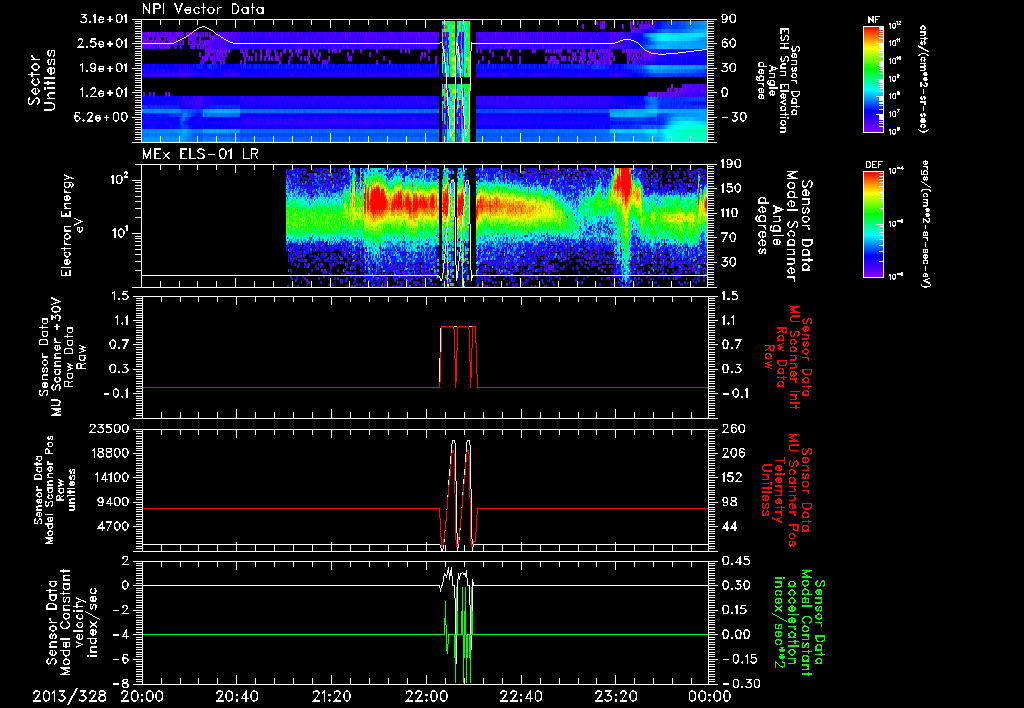This screenshot has height=708, width=1024.
Task: Click the "ESH Sun Elevation Angle degree" label
Action: click(776, 80)
